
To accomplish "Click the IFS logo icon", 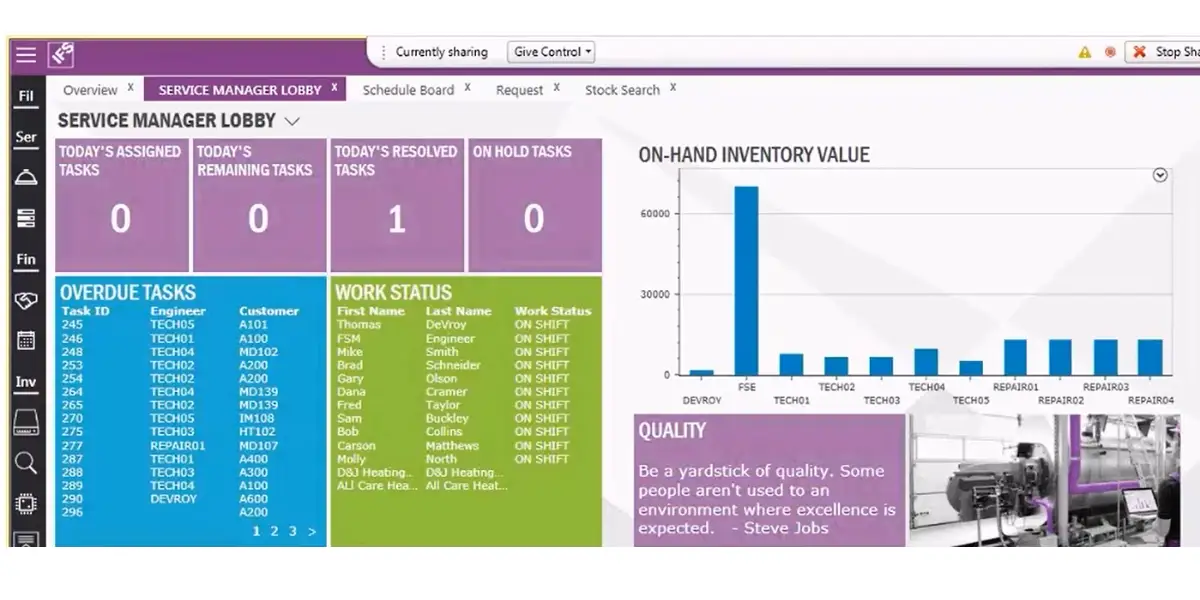I will [63, 55].
